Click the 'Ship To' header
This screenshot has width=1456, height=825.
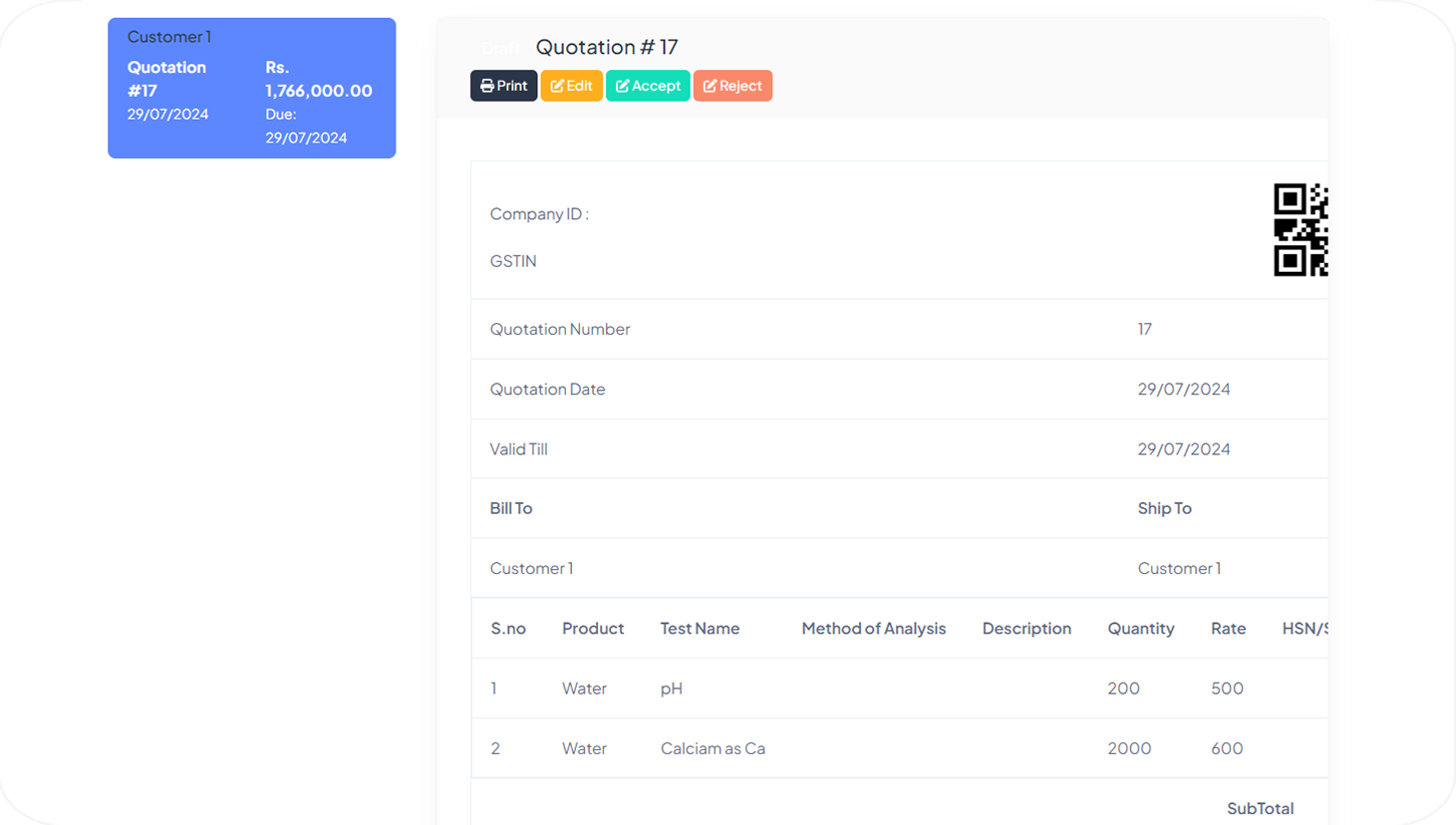point(1165,508)
